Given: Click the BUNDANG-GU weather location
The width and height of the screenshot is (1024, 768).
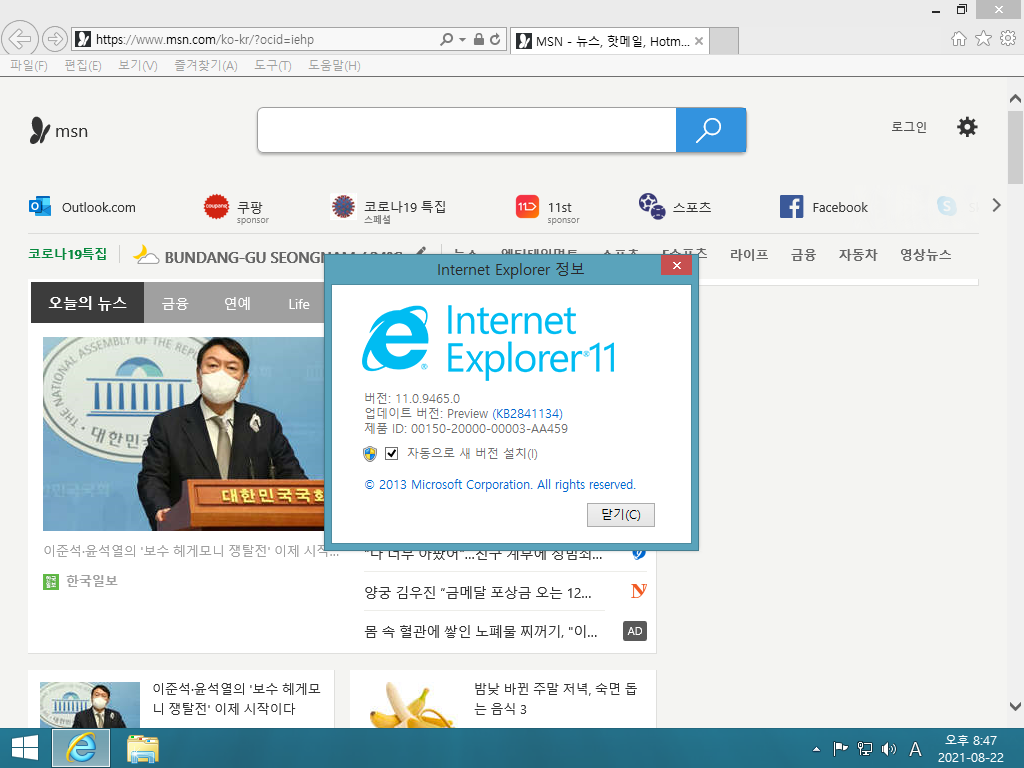Looking at the screenshot, I should (x=244, y=257).
